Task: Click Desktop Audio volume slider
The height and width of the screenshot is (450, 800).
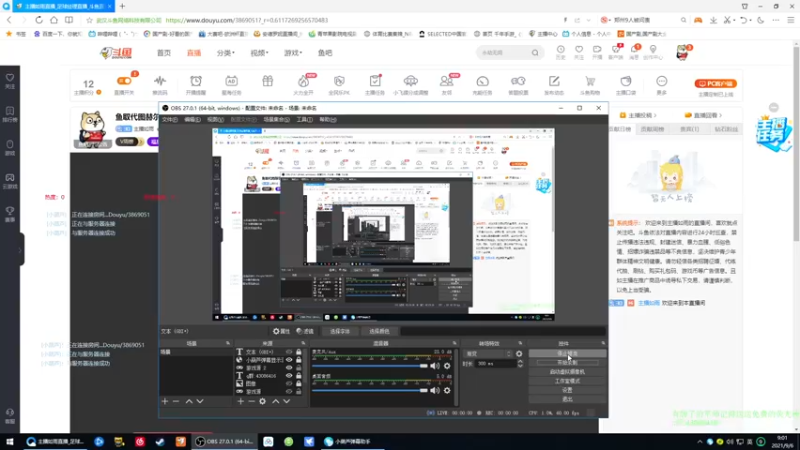Action: (x=370, y=390)
